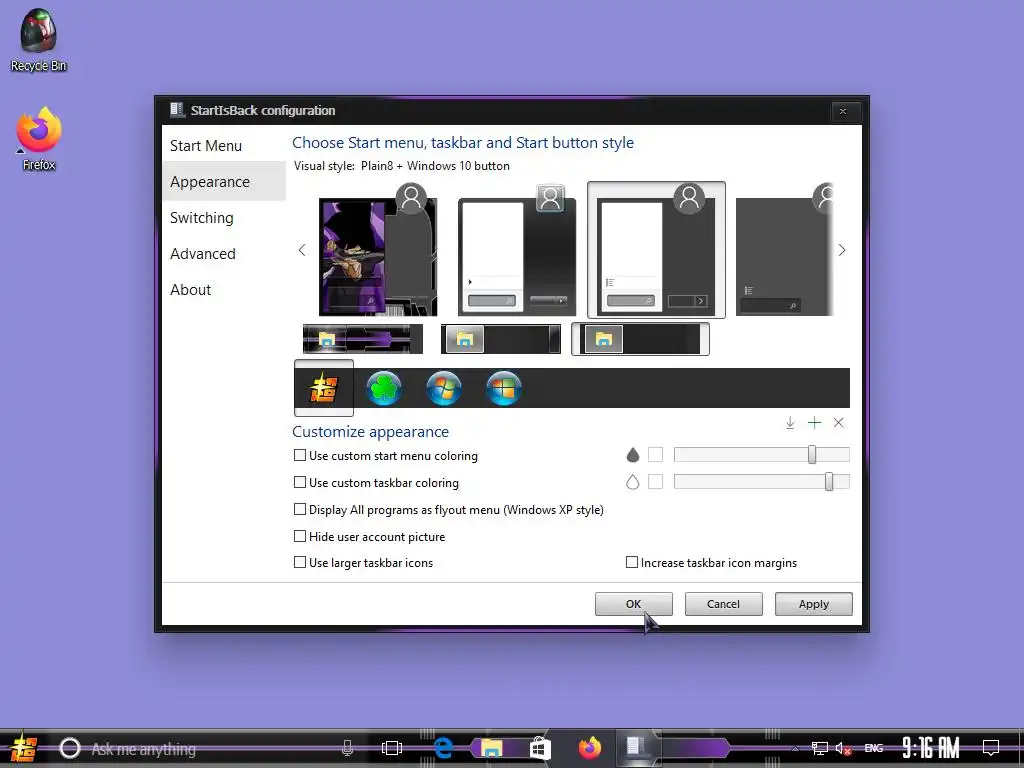This screenshot has width=1024, height=768.
Task: Open File Explorer from the taskbar
Action: (491, 748)
